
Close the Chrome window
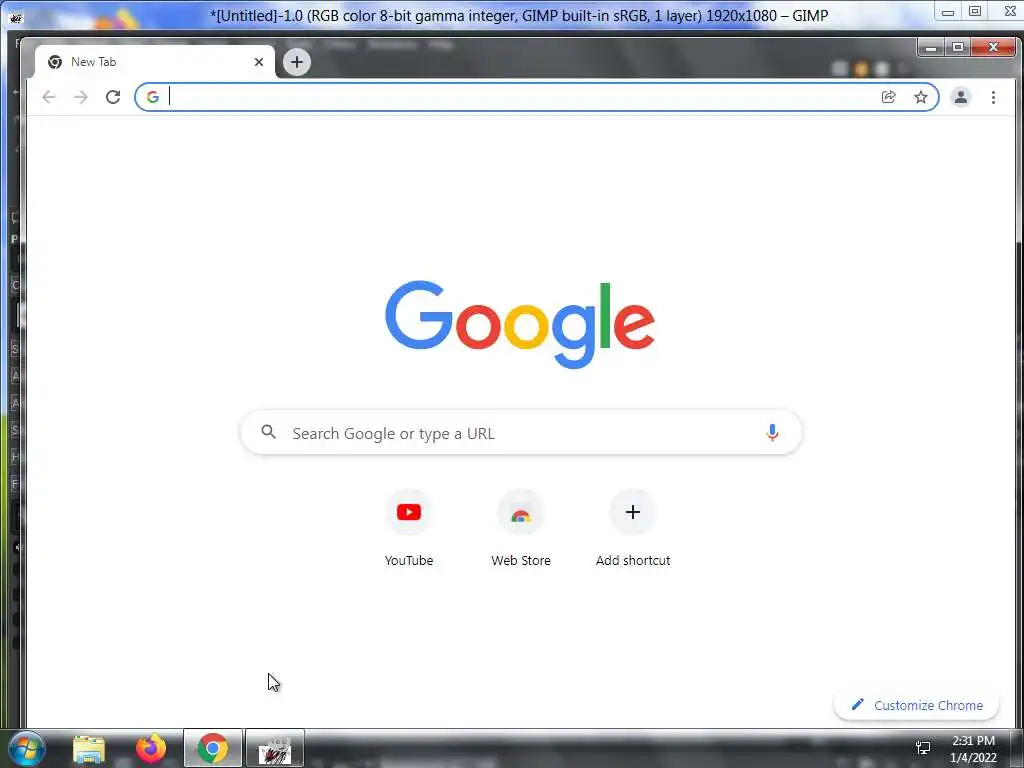993,47
